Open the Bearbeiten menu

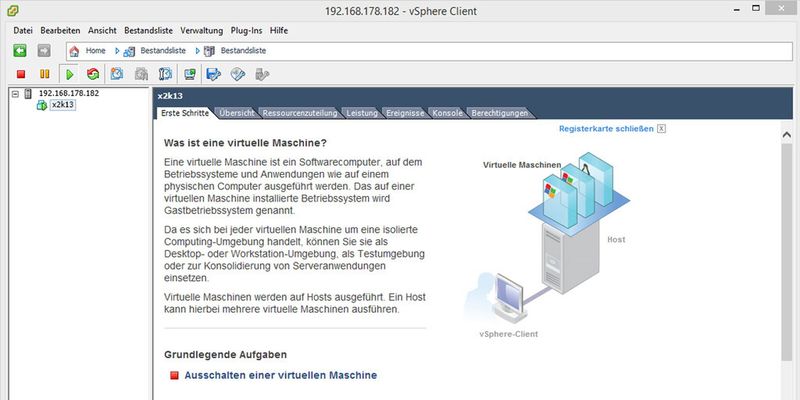[60, 31]
